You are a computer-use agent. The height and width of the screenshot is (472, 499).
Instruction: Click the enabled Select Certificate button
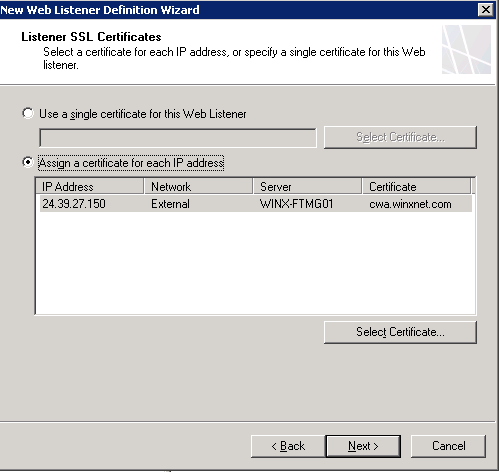(x=400, y=332)
